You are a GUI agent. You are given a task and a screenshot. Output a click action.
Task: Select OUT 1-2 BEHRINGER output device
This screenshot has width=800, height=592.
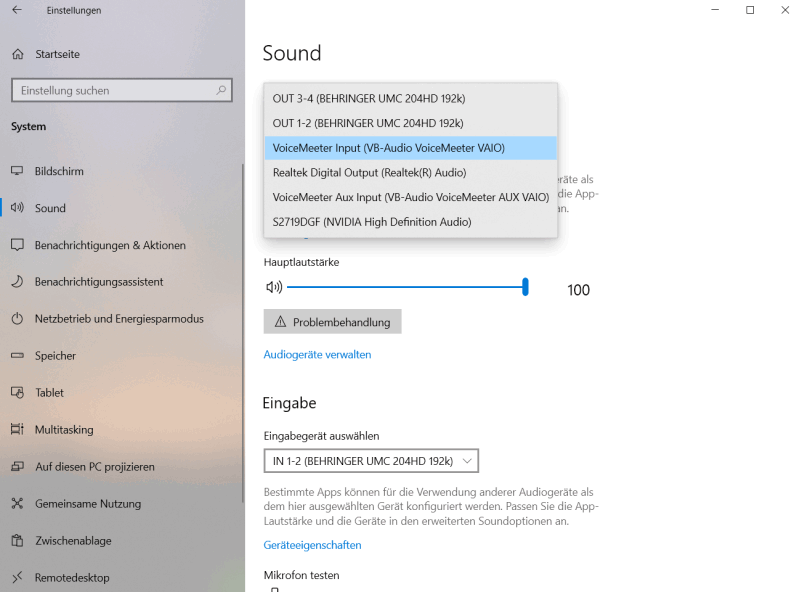[410, 123]
